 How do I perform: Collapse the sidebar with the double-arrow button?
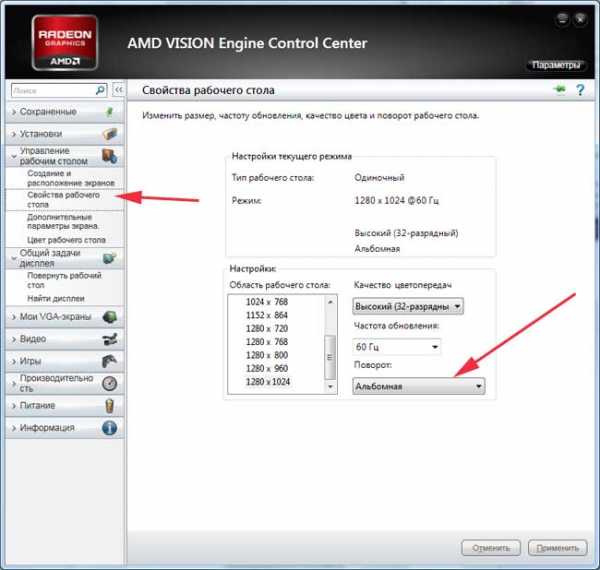click(119, 90)
